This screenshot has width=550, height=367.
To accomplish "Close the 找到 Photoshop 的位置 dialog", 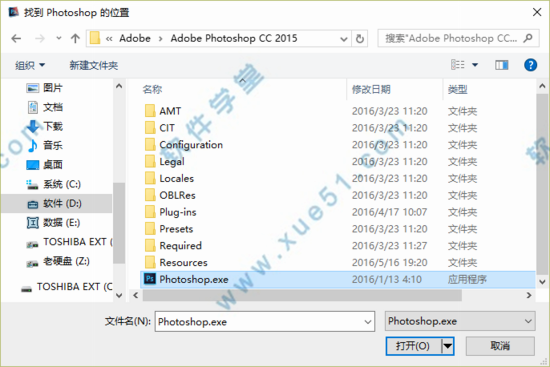I will (x=537, y=12).
